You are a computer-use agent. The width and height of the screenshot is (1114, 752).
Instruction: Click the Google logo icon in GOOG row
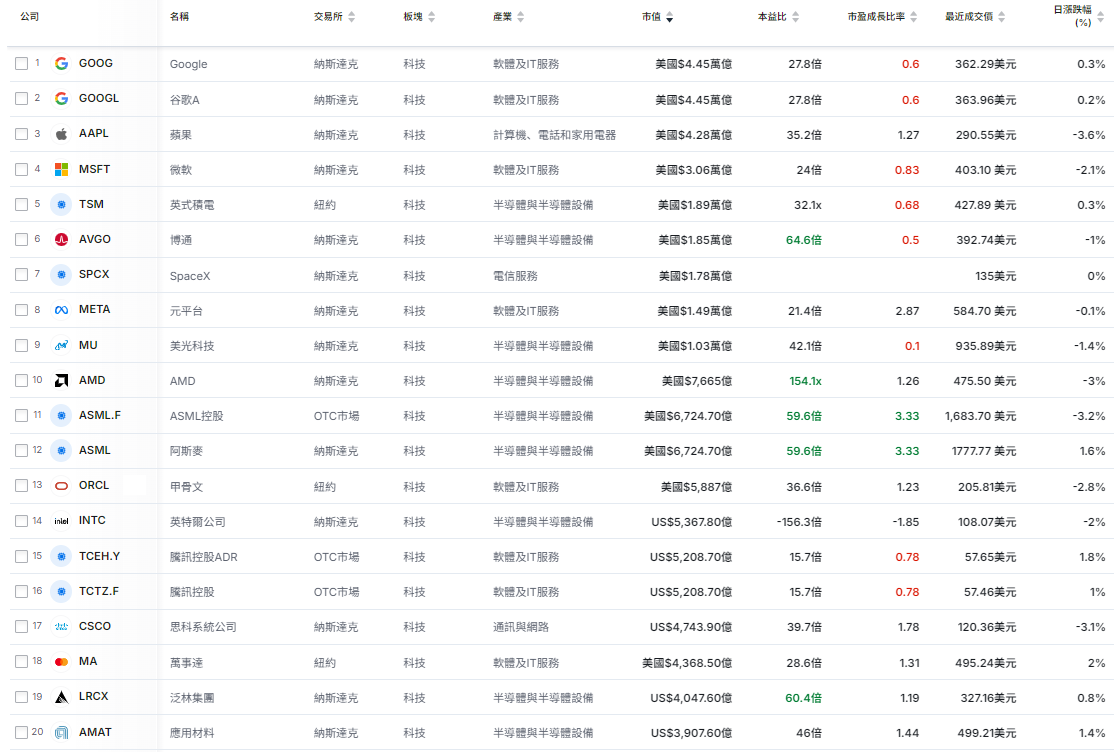[62, 63]
